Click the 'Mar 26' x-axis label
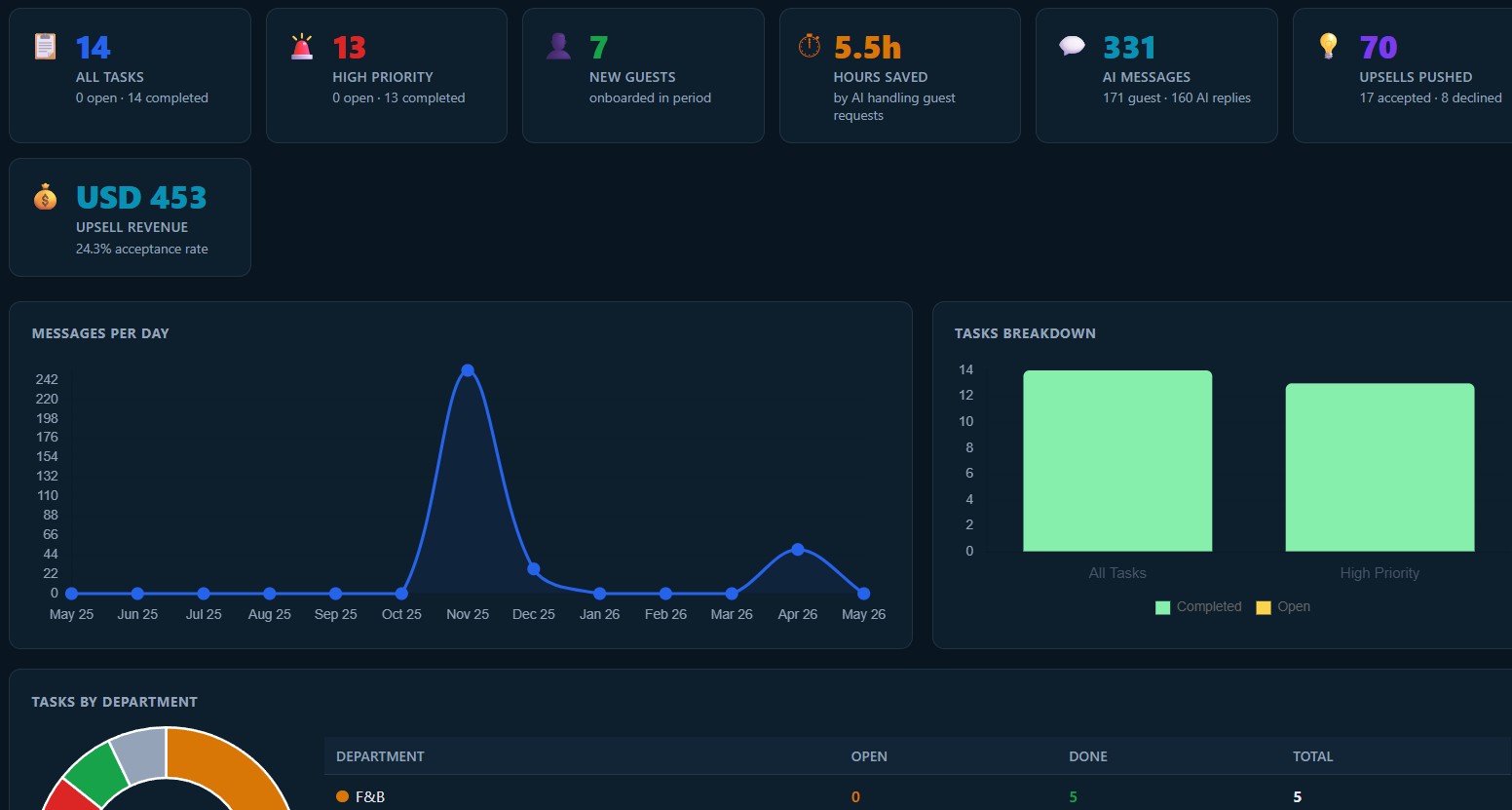 (x=732, y=614)
